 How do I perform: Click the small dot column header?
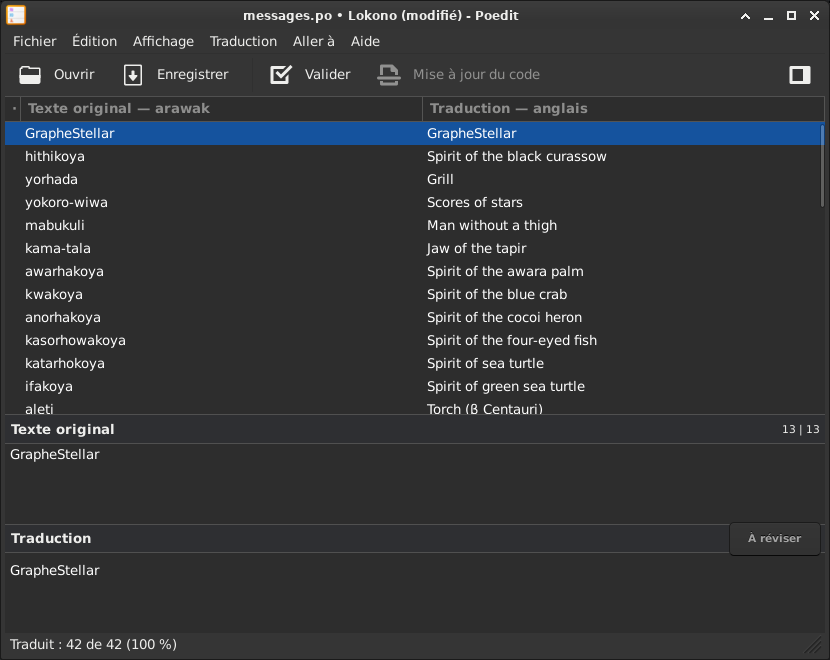[x=13, y=108]
